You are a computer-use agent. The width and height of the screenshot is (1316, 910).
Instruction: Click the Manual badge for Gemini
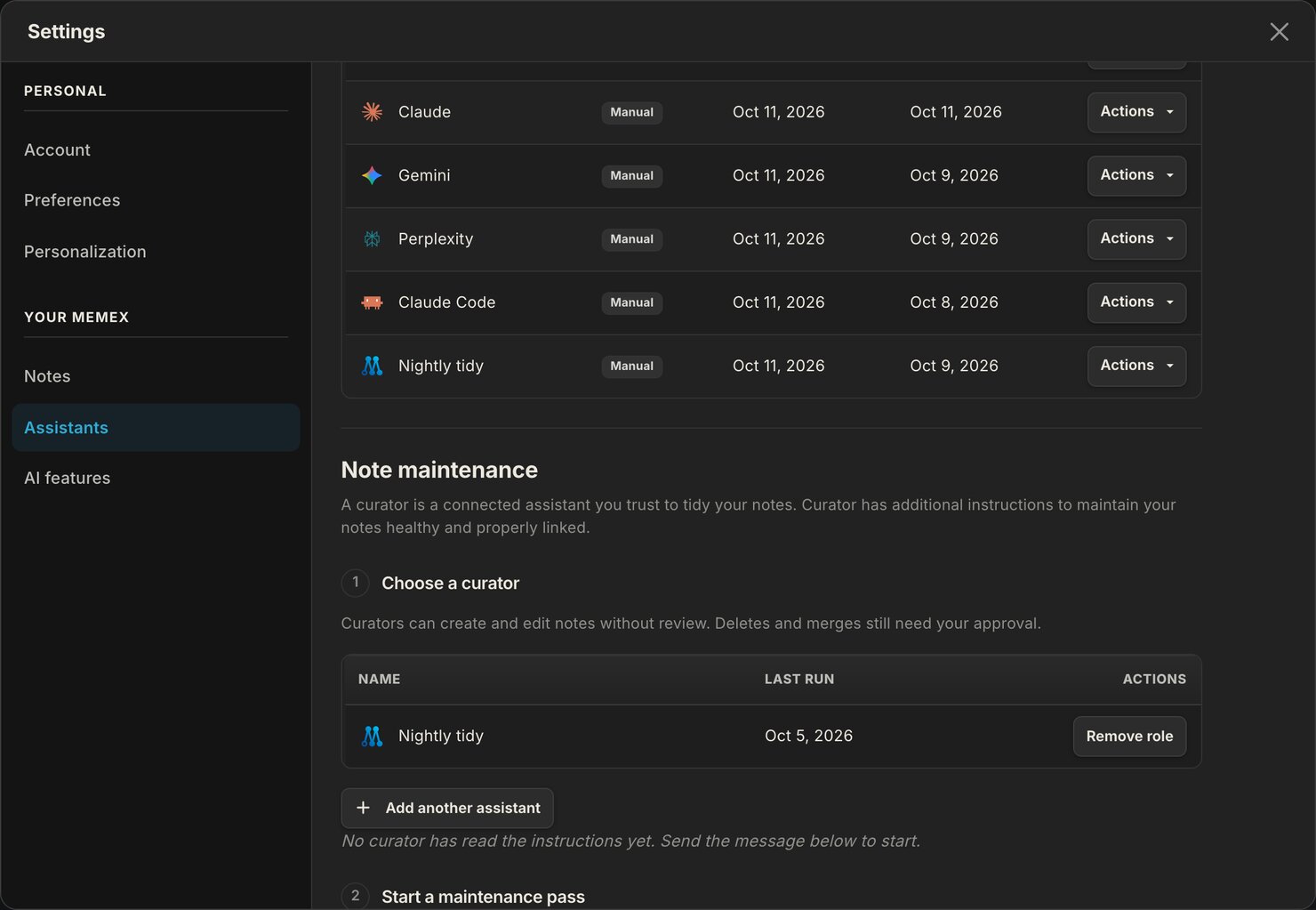tap(631, 175)
